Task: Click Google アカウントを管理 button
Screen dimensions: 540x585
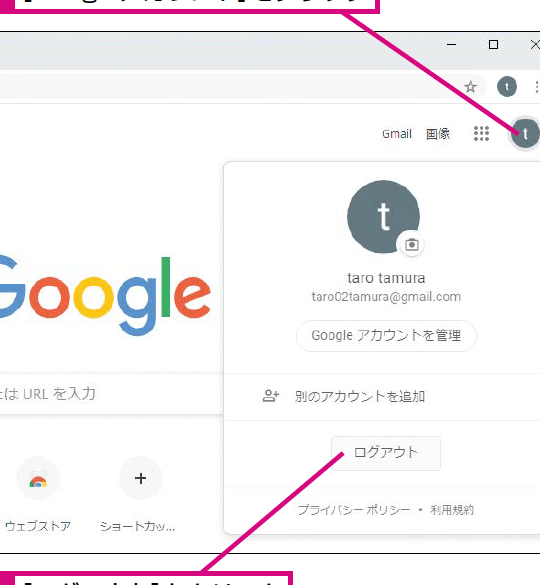Action: click(386, 335)
